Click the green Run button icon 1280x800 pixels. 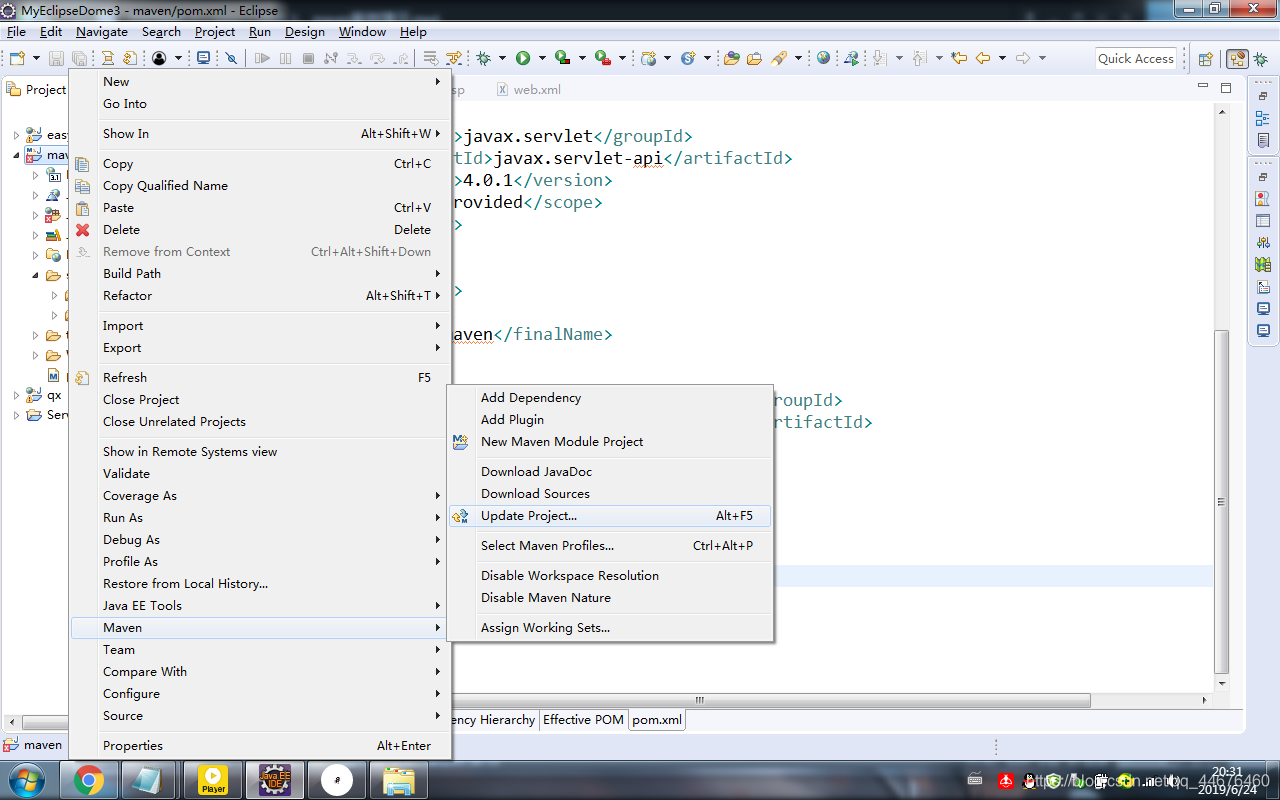pyautogui.click(x=522, y=58)
